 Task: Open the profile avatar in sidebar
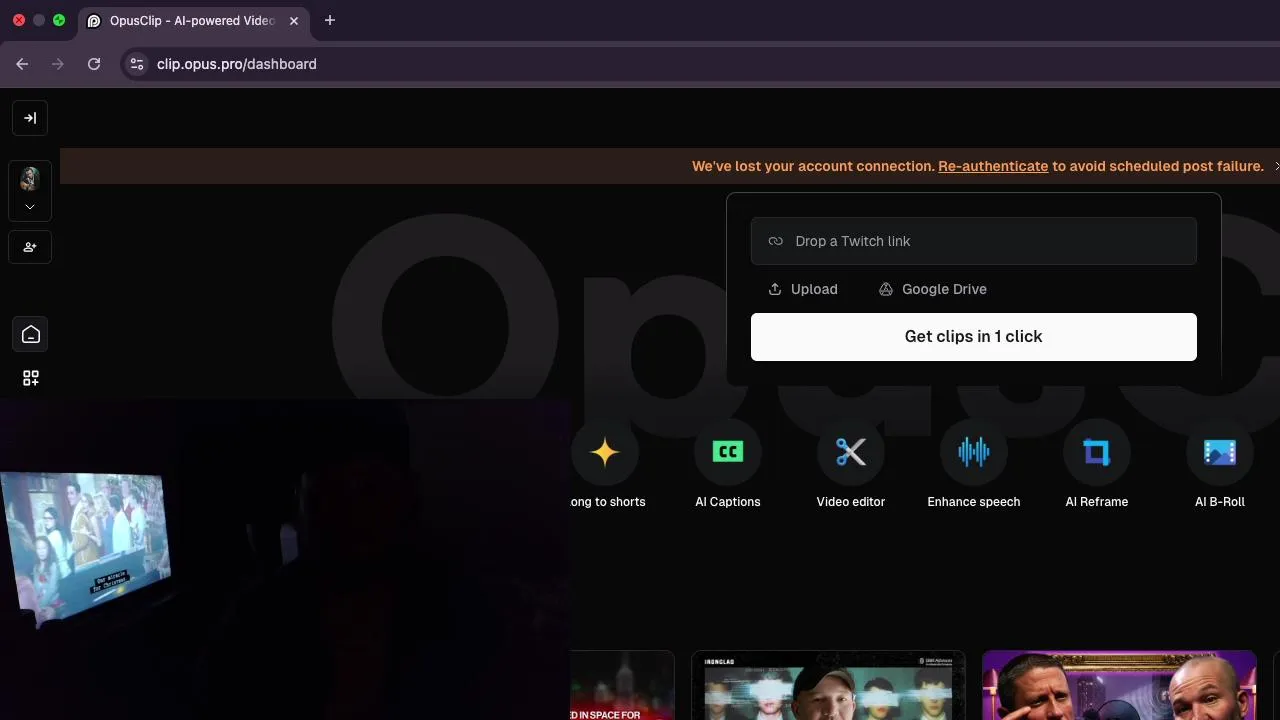coord(30,179)
